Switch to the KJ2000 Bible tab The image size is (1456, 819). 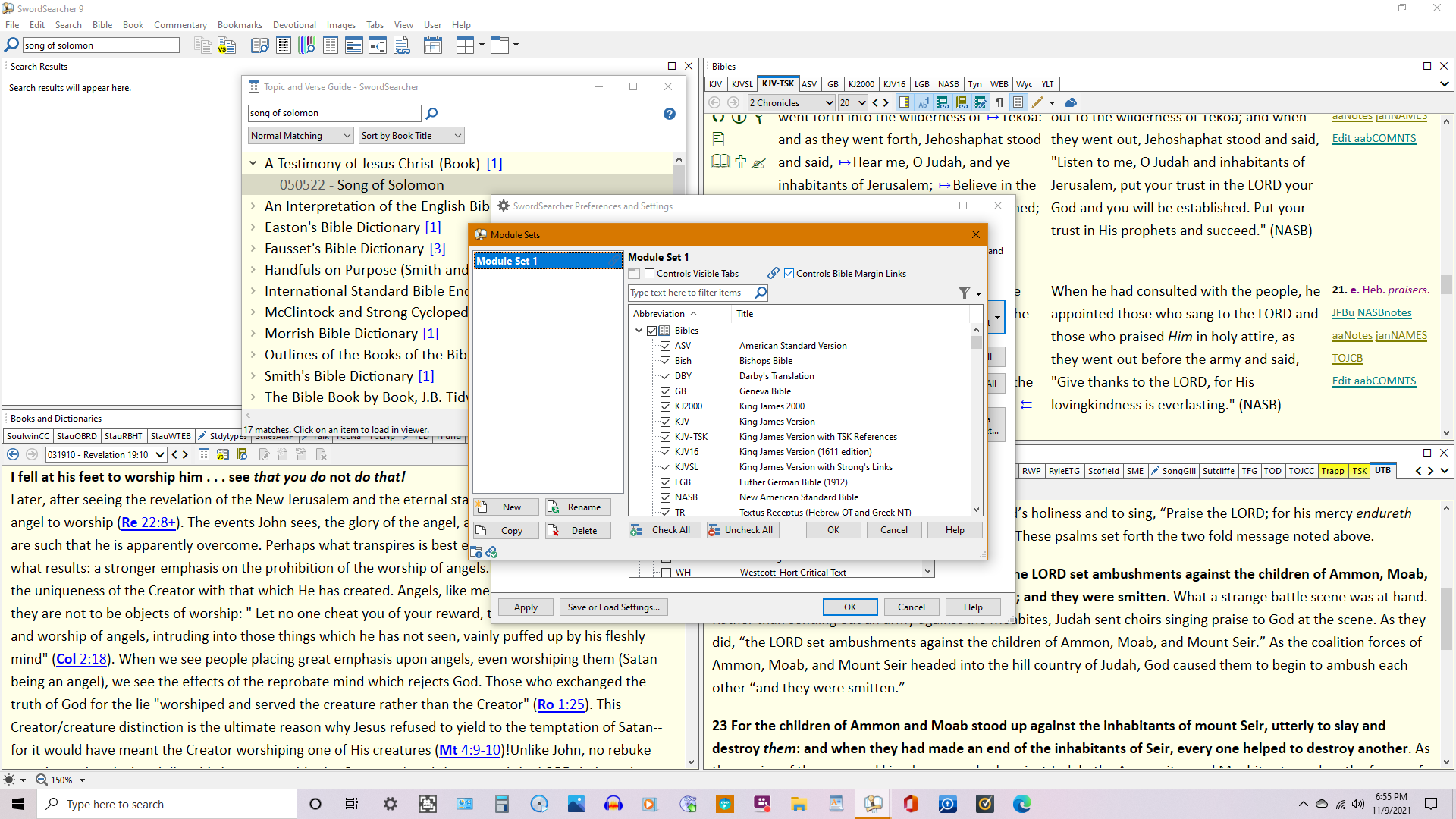[x=861, y=84]
